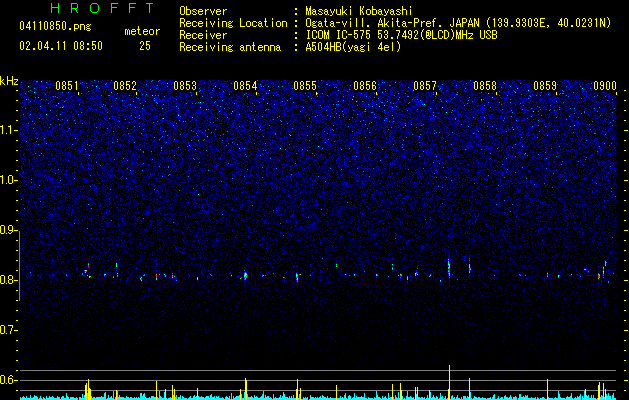This screenshot has width=629, height=400.
Task: Click the 0.8 kHz axis label
Action: click(9, 280)
